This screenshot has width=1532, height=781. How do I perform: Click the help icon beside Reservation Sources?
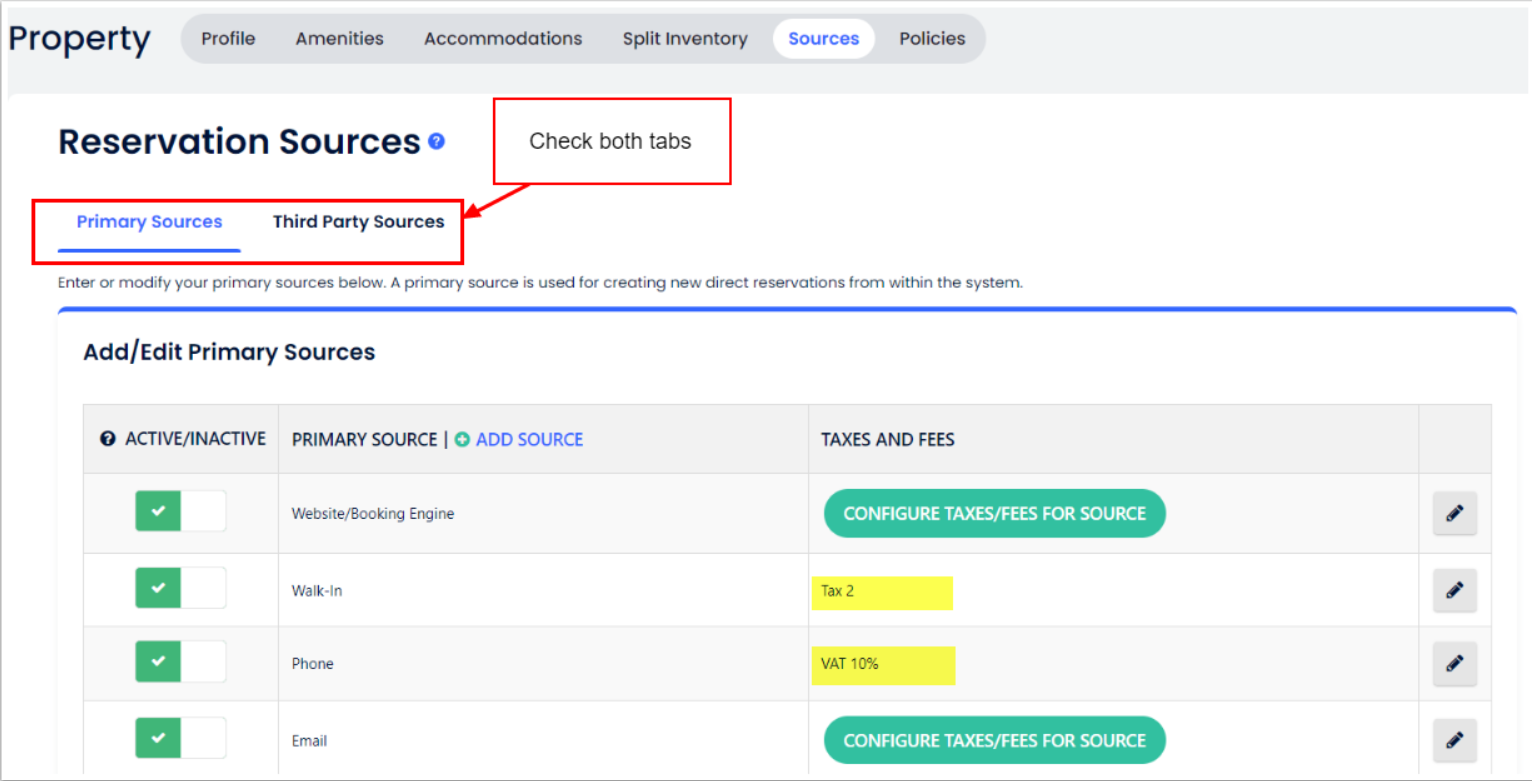436,142
